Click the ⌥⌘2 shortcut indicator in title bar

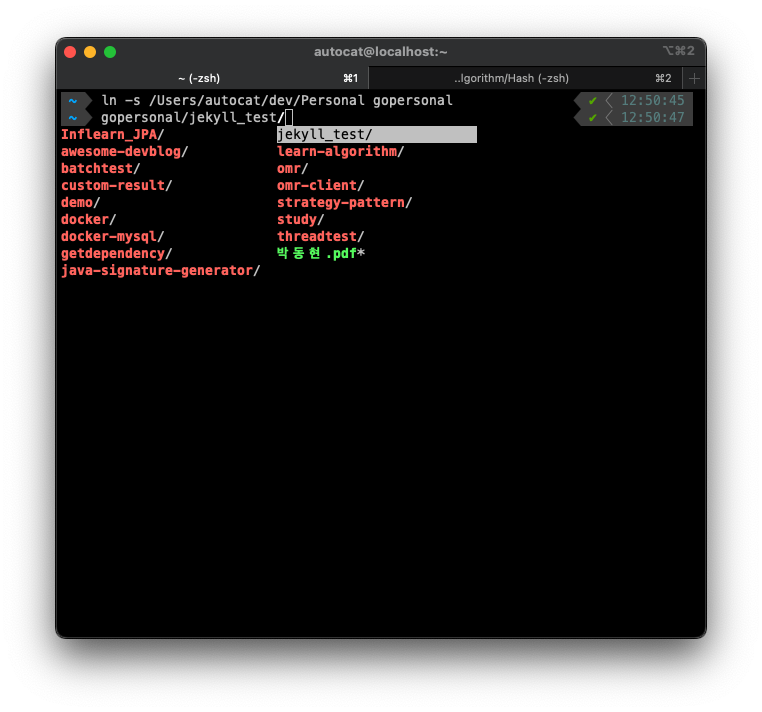pos(679,51)
